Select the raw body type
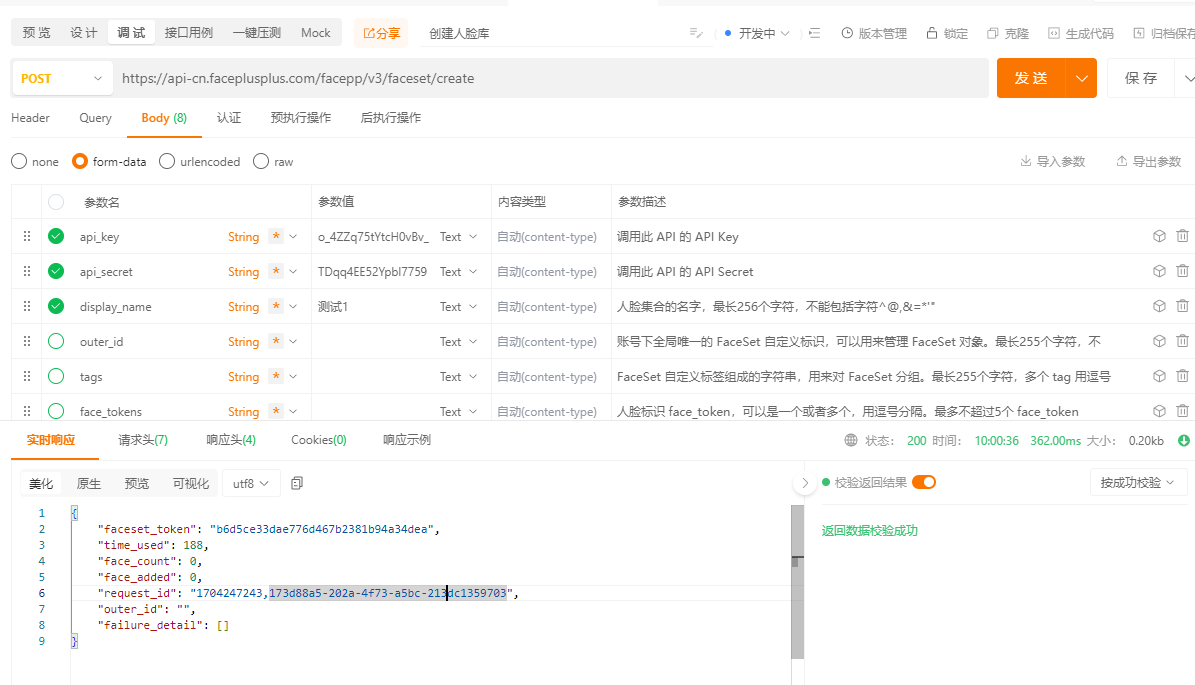Image resolution: width=1195 pixels, height=685 pixels. pos(261,162)
